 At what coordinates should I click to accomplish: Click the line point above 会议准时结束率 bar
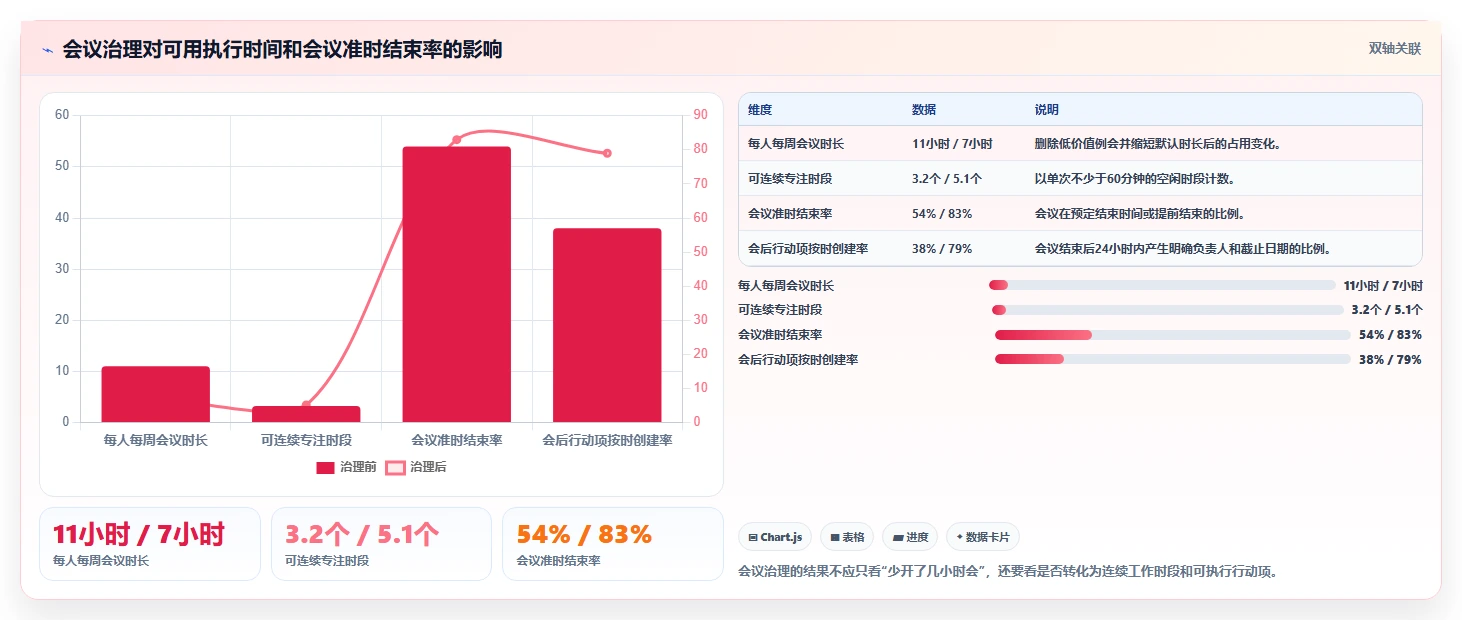457,140
